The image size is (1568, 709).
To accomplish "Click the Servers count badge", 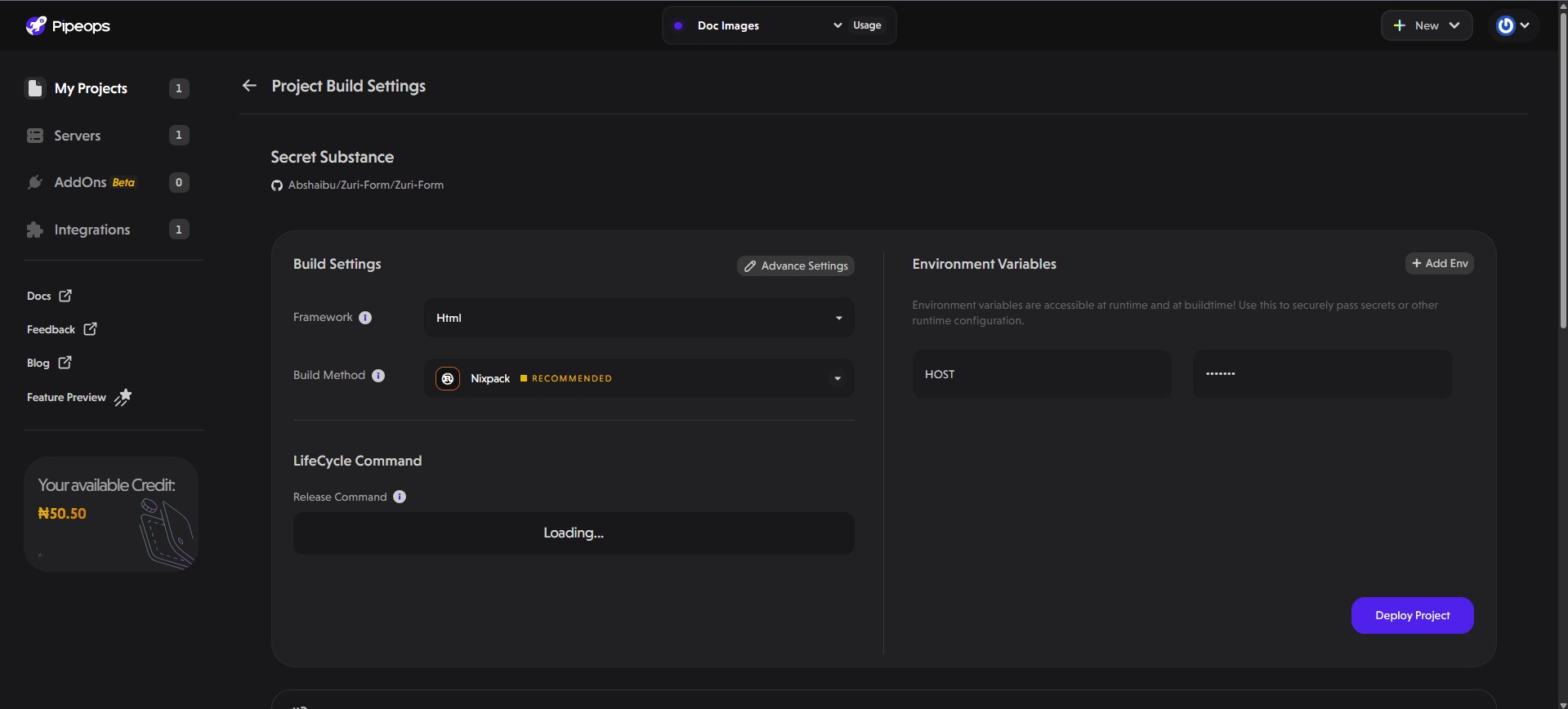I will tap(179, 135).
